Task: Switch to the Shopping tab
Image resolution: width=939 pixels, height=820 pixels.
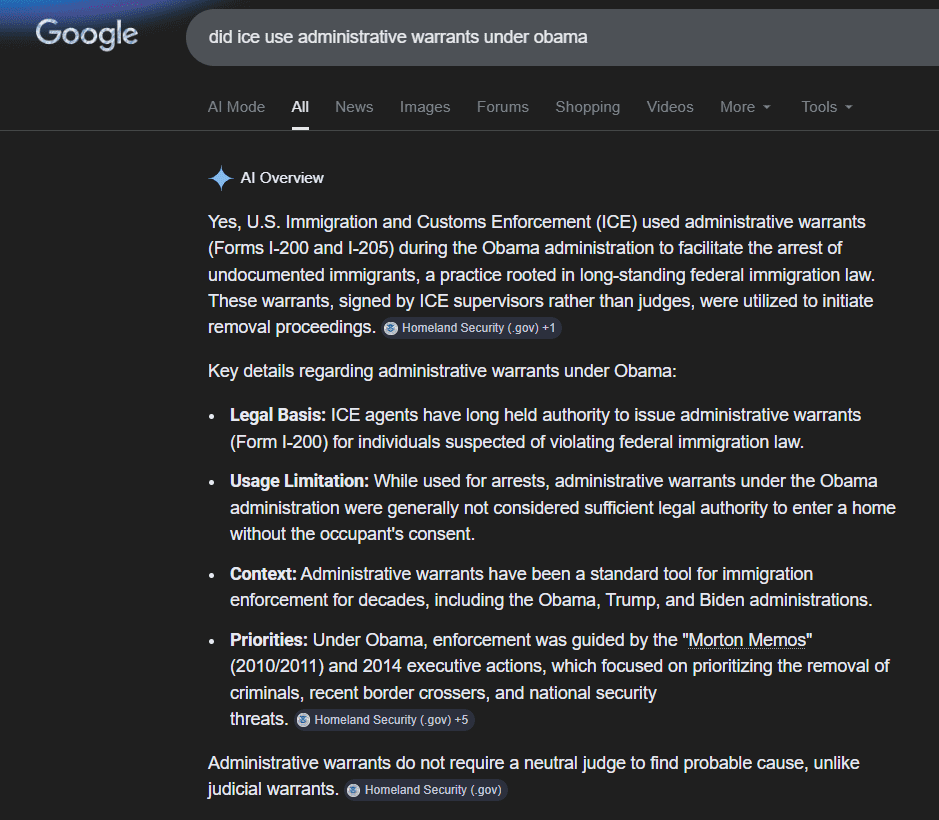Action: [x=587, y=107]
